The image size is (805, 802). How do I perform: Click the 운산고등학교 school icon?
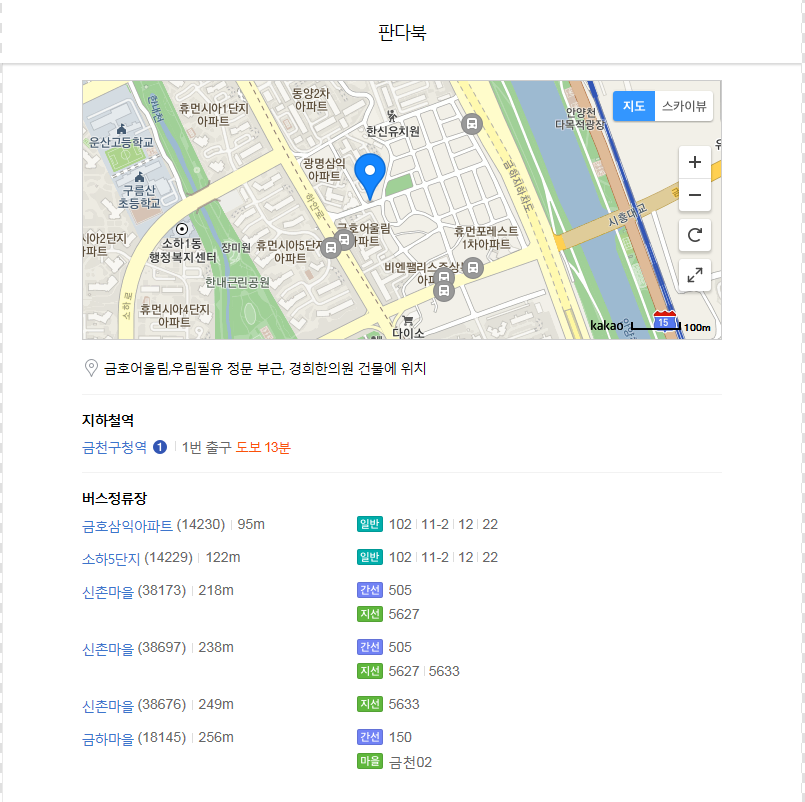pos(122,128)
